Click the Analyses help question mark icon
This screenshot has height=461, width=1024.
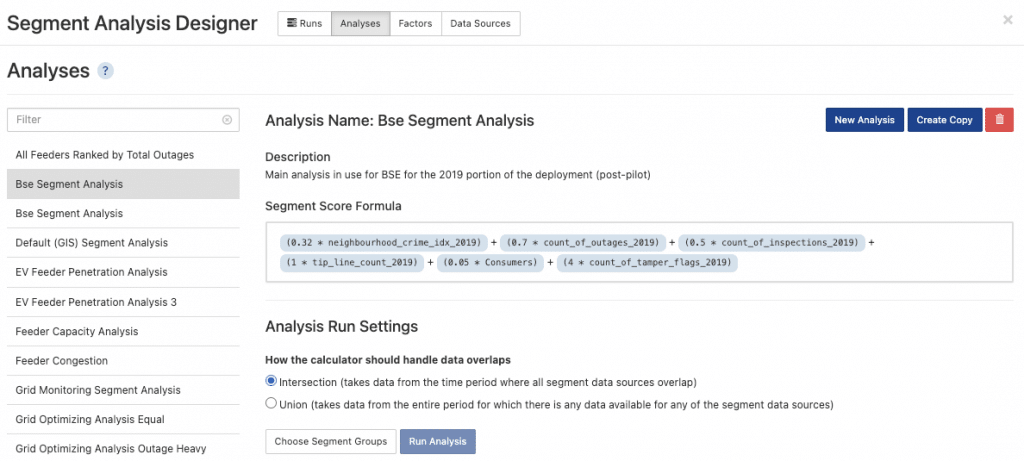click(x=105, y=71)
